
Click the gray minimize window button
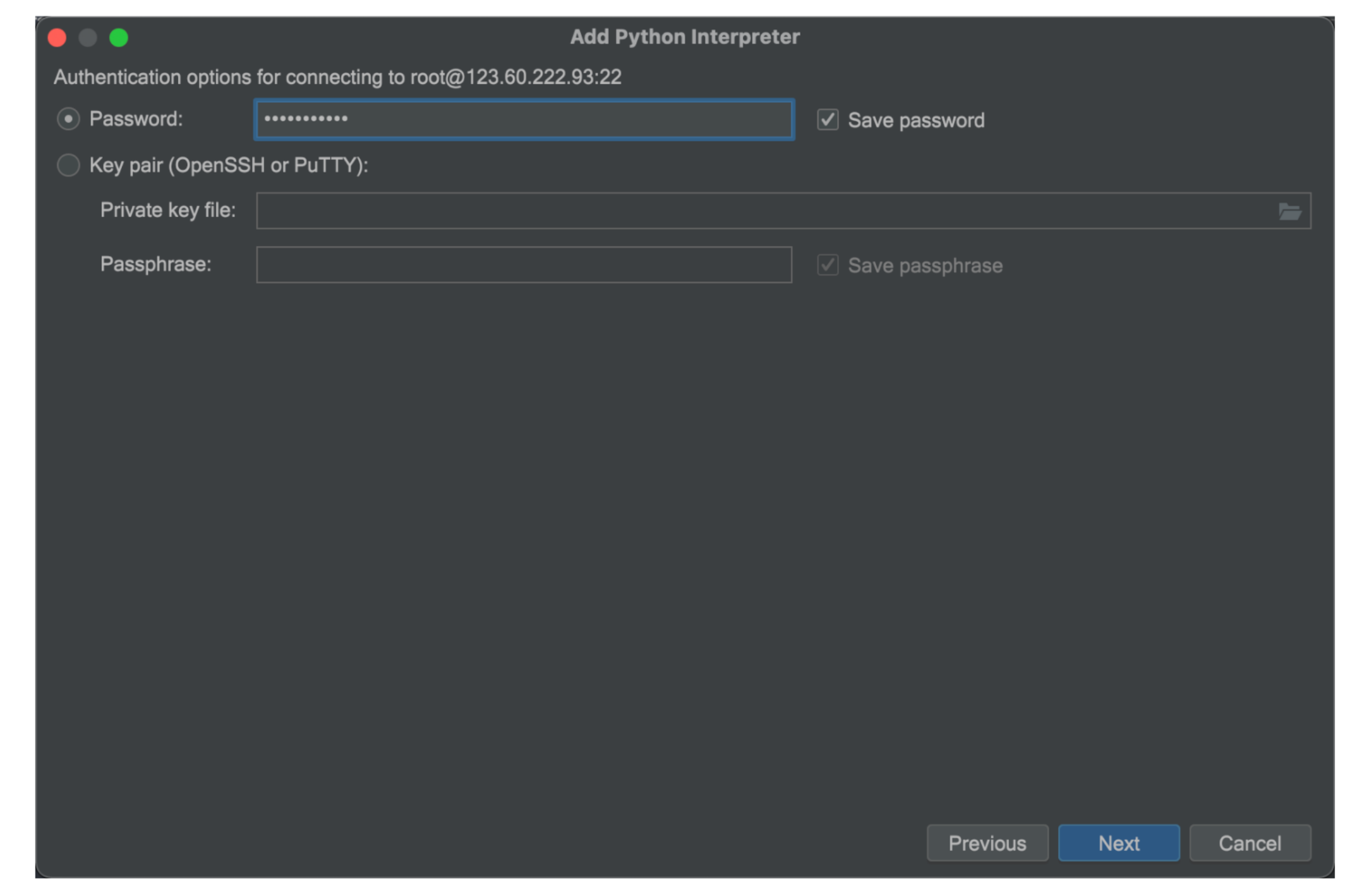[88, 38]
